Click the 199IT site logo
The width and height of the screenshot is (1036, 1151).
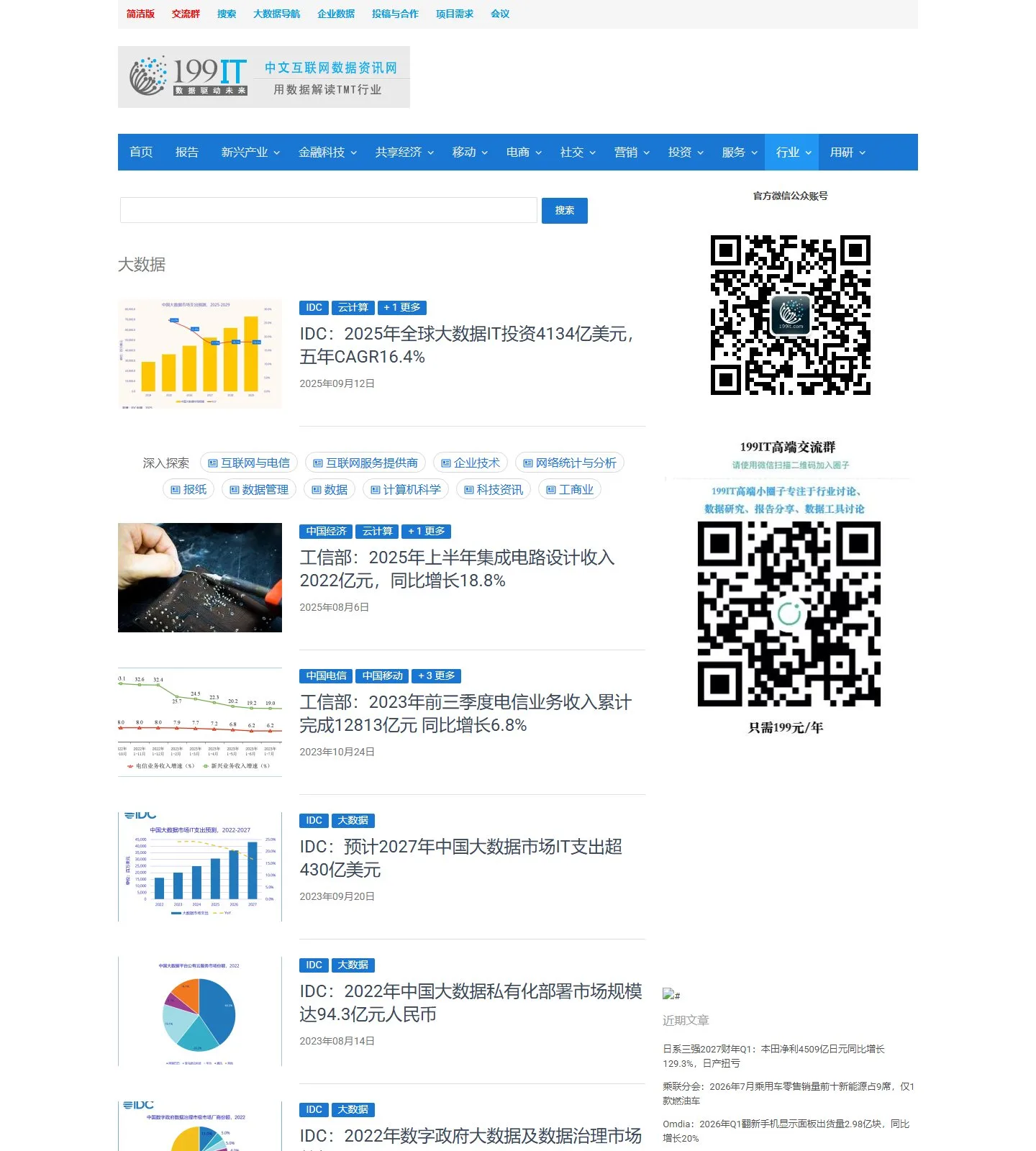coord(263,77)
